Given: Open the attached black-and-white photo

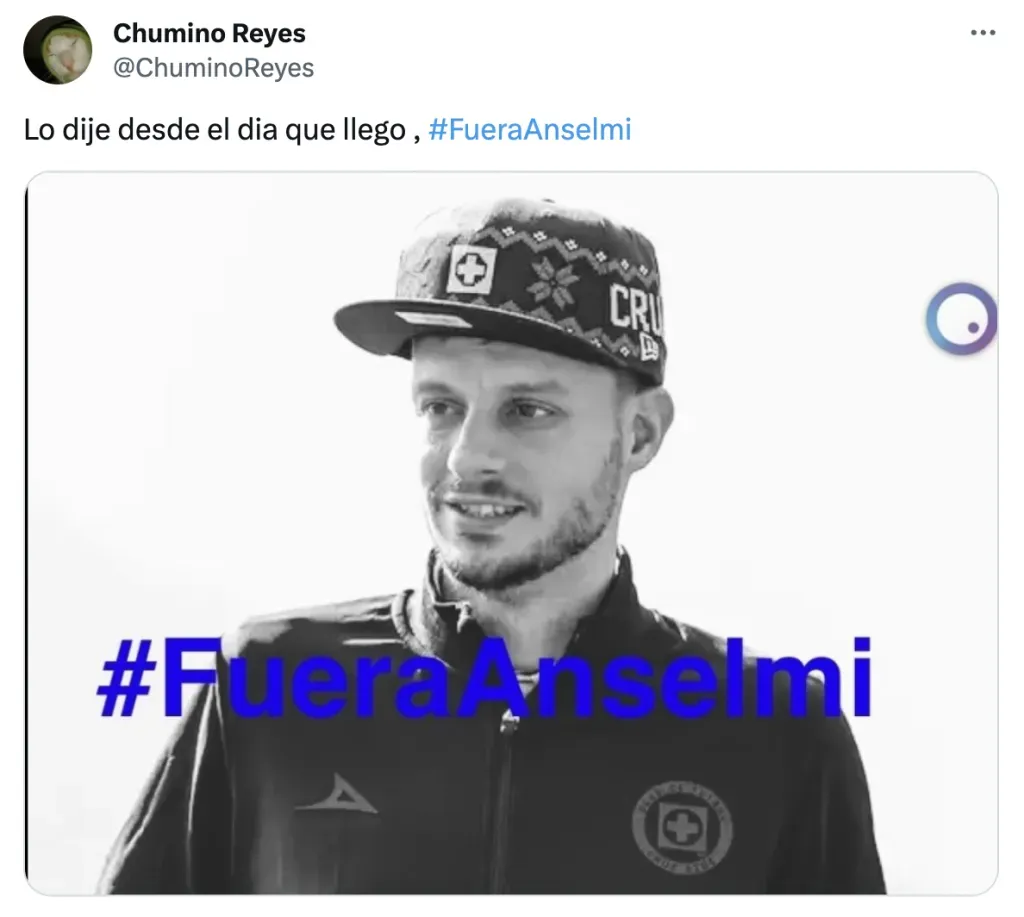Looking at the screenshot, I should 511,533.
